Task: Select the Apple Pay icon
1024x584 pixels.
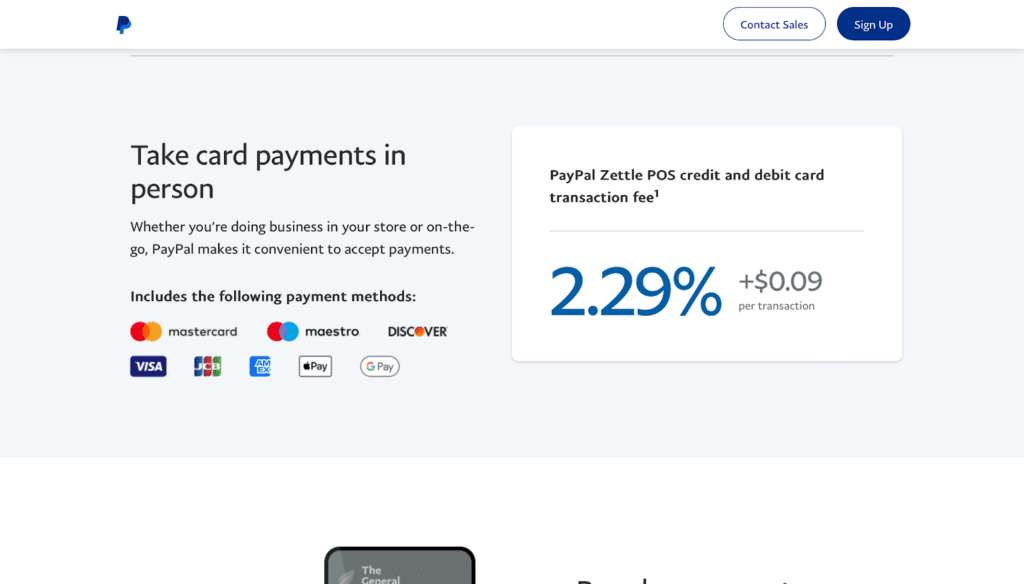Action: click(x=315, y=367)
